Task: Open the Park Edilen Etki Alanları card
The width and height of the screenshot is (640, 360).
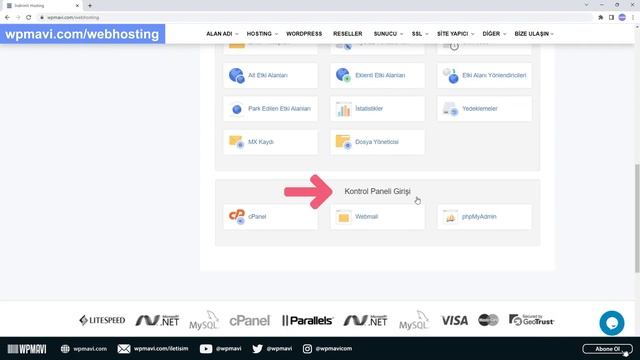Action: 270,109
